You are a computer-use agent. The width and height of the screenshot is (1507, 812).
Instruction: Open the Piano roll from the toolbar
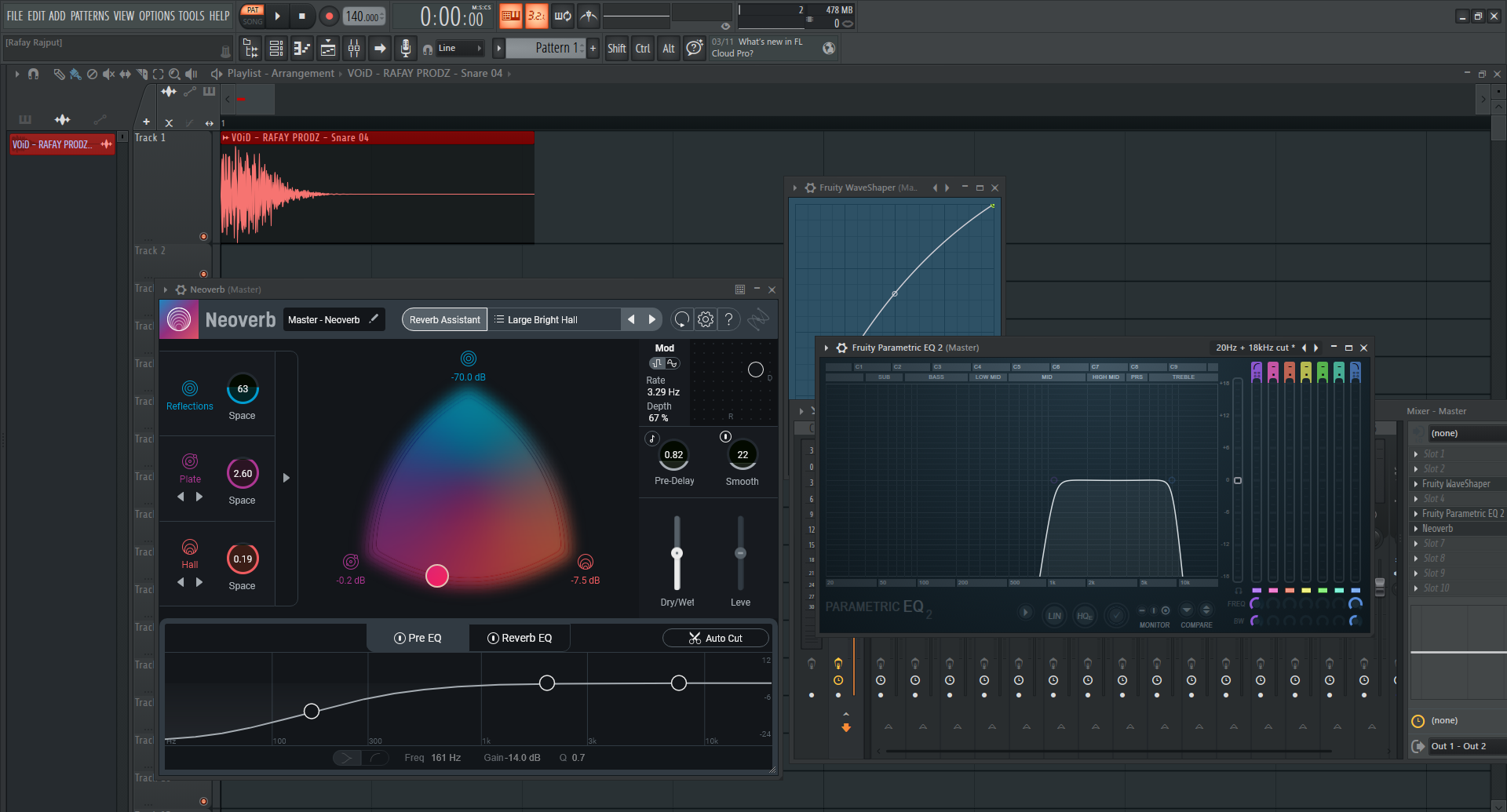(x=302, y=49)
